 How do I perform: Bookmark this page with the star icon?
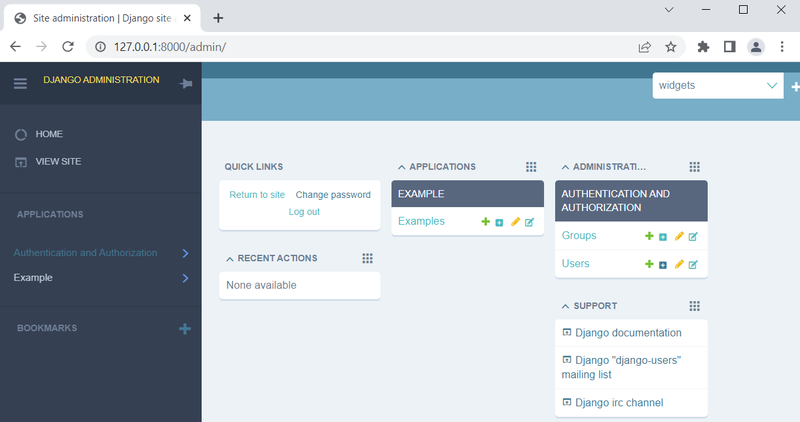tap(670, 47)
